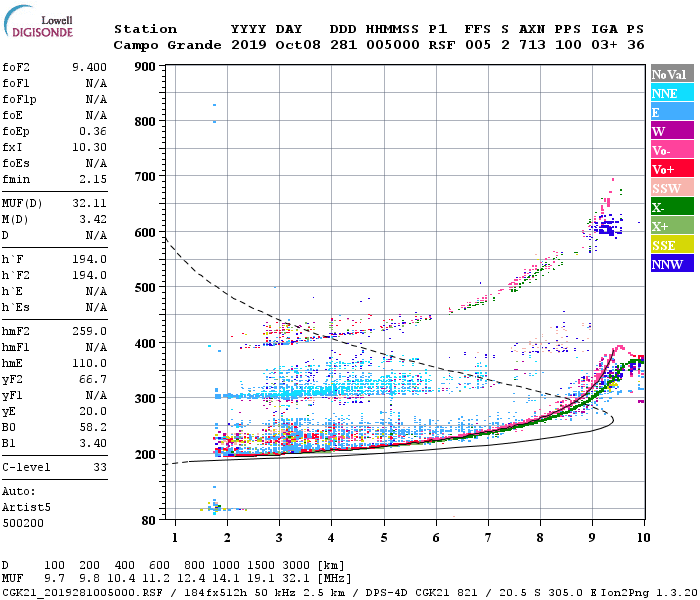Click the 1 MHz frequency axis label
This screenshot has height=600, width=700.
[x=175, y=538]
